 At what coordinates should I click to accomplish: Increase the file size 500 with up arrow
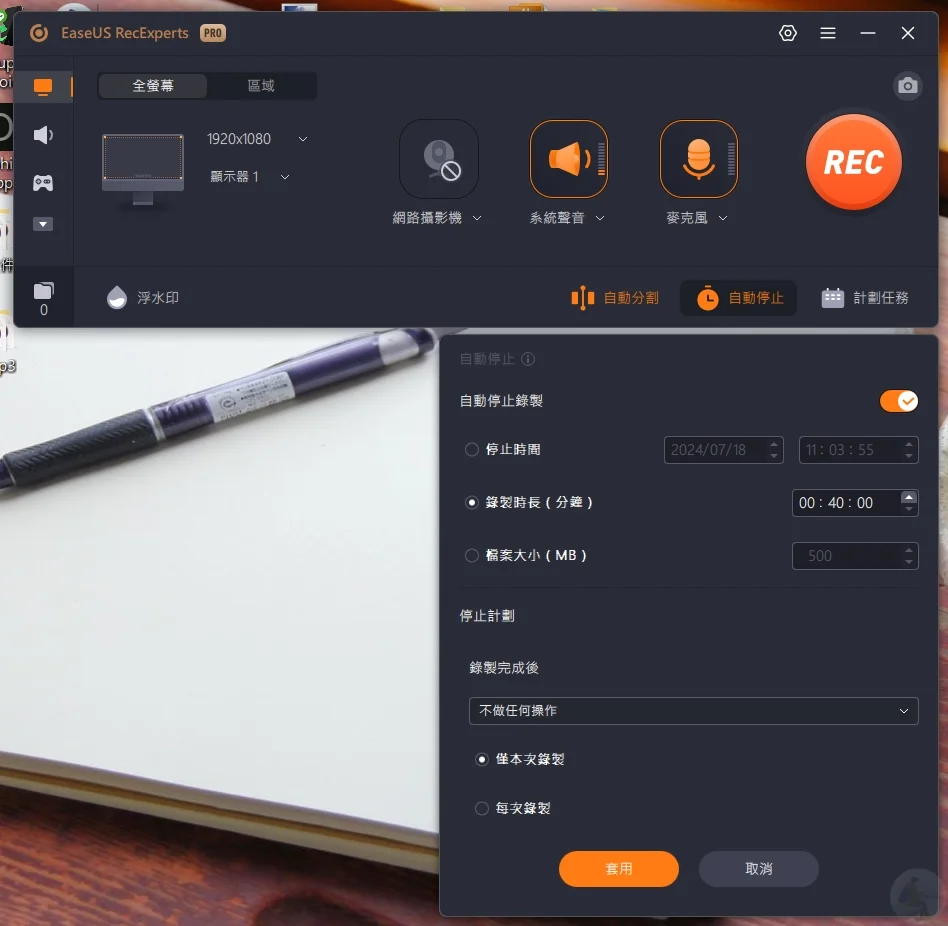pos(909,550)
